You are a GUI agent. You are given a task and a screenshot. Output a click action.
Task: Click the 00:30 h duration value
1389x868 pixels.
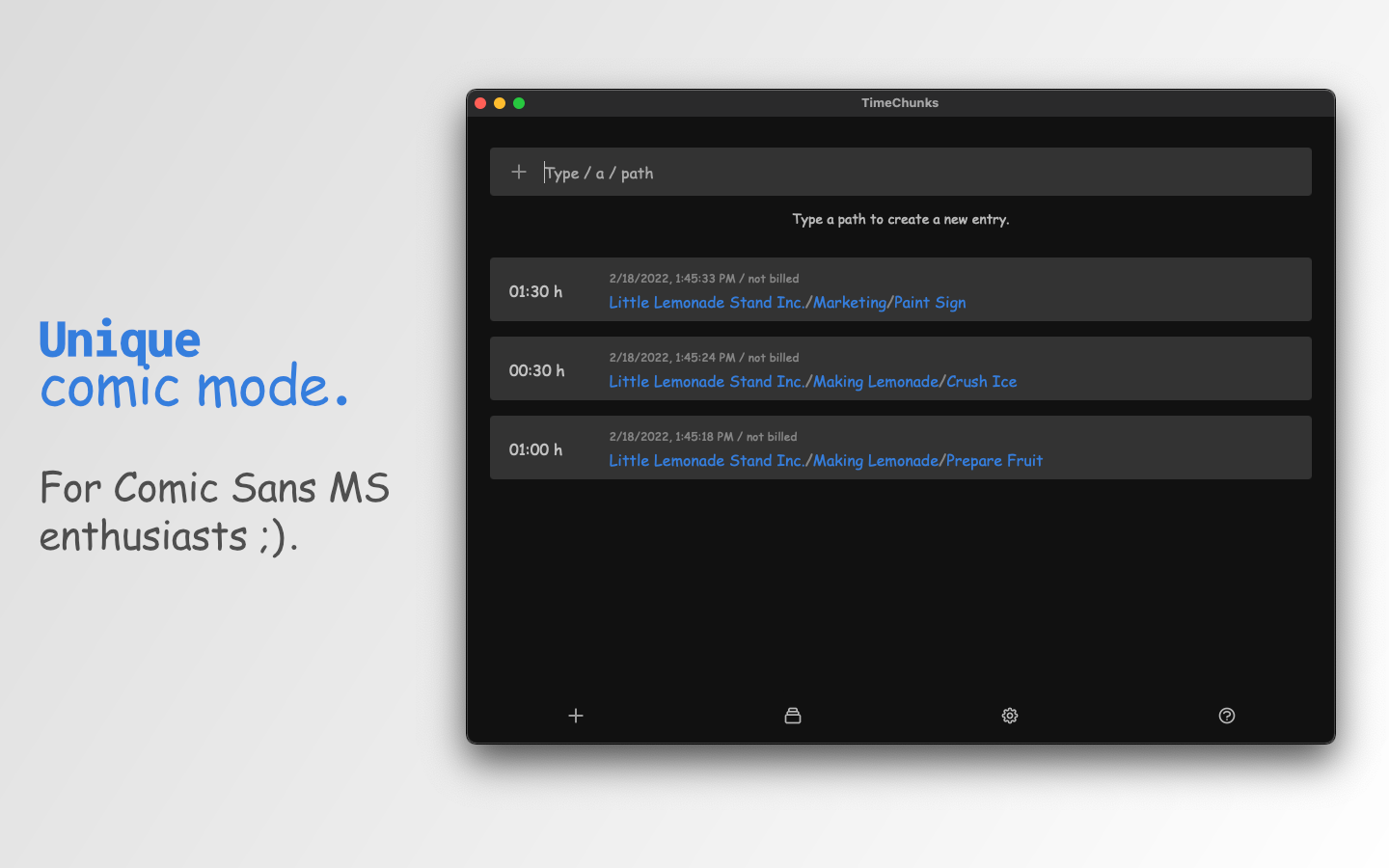pyautogui.click(x=536, y=370)
